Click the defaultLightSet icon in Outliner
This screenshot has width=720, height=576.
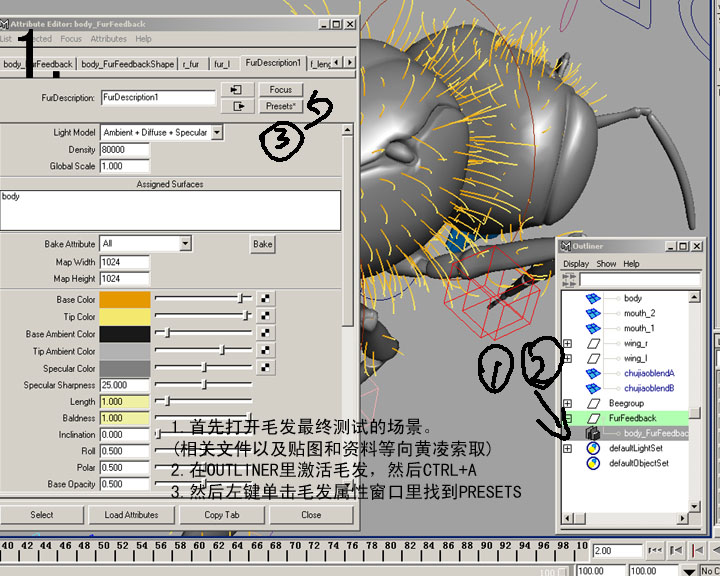[593, 448]
